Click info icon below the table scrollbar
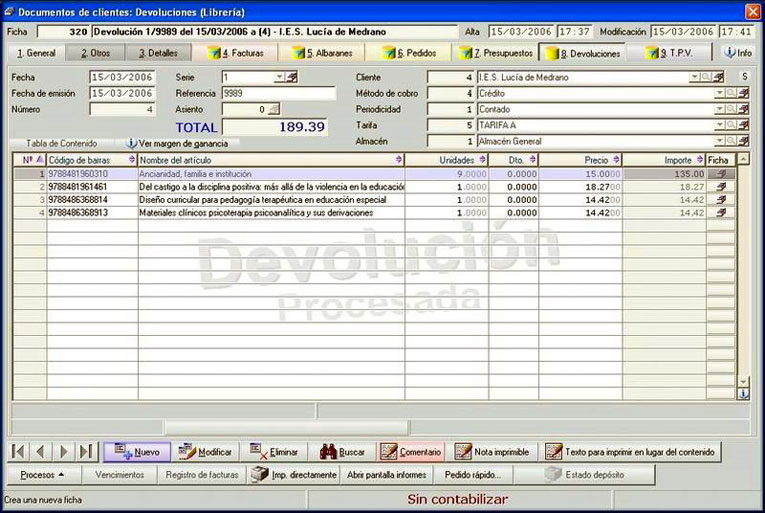The image size is (765, 513). coord(743,394)
